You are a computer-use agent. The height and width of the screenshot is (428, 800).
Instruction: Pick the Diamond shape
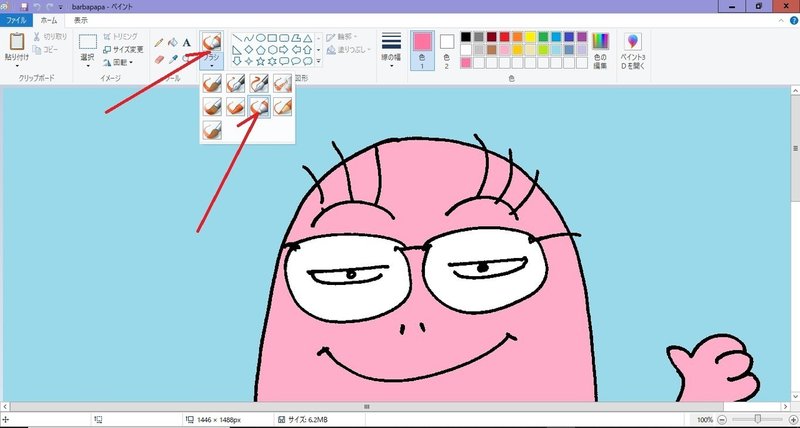pos(248,50)
